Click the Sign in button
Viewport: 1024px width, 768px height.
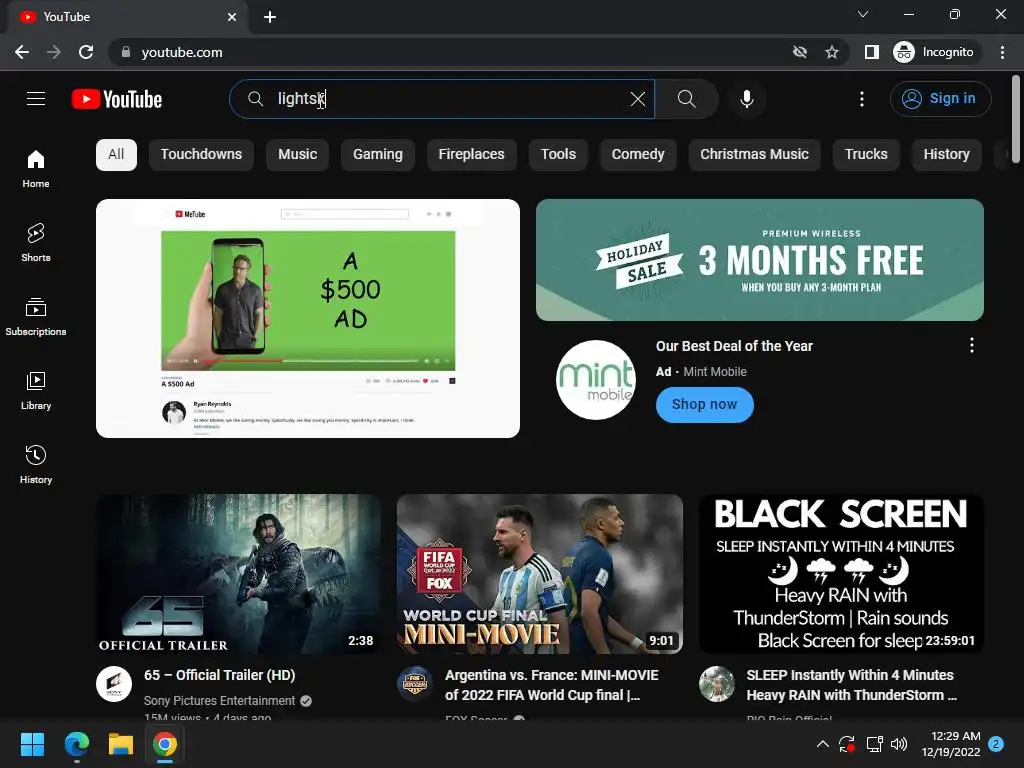tap(940, 99)
